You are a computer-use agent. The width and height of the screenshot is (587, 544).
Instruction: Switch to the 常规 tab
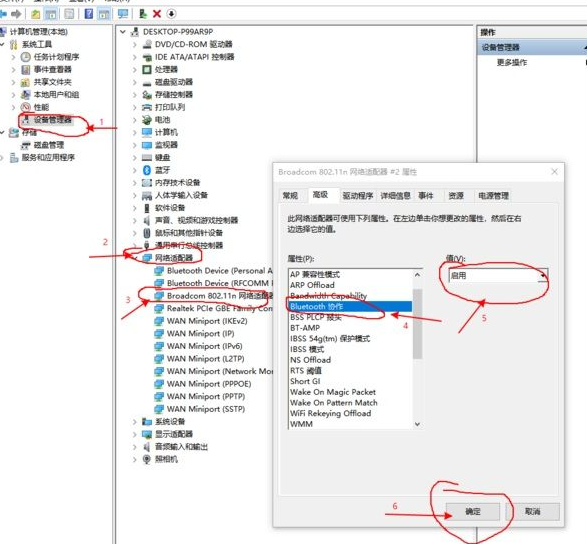click(x=290, y=195)
